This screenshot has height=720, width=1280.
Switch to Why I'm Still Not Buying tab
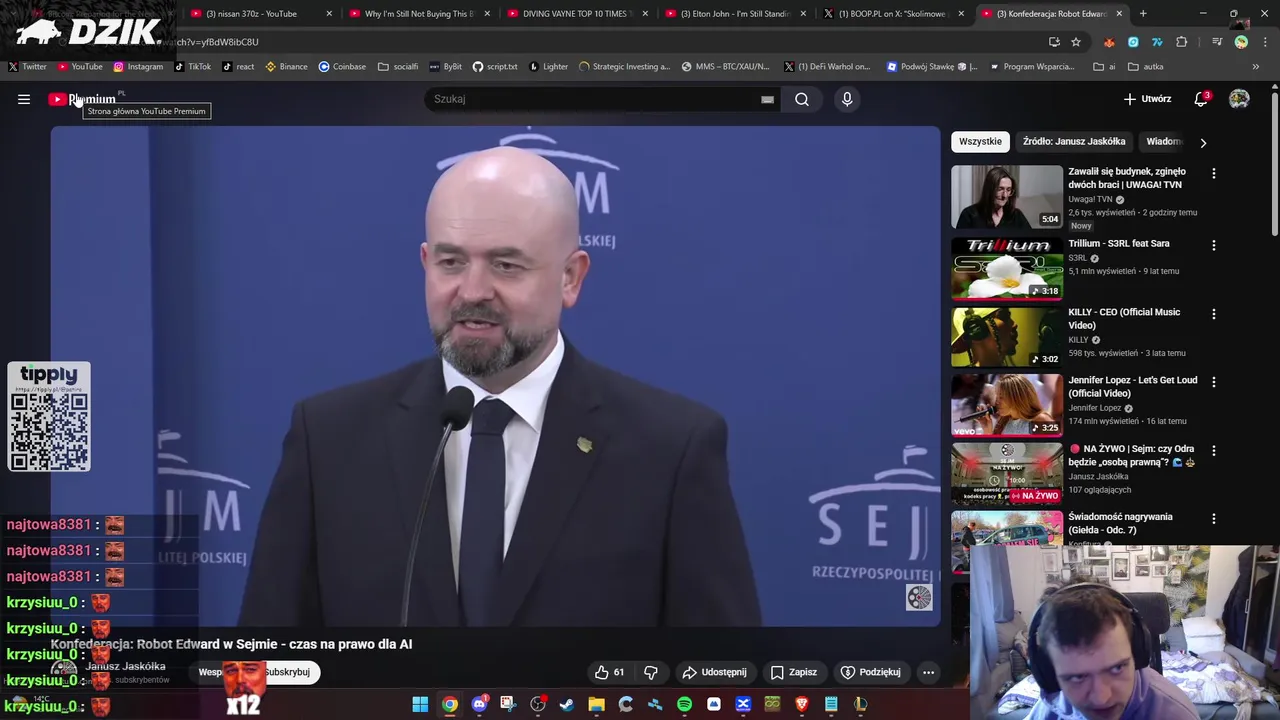pos(418,14)
